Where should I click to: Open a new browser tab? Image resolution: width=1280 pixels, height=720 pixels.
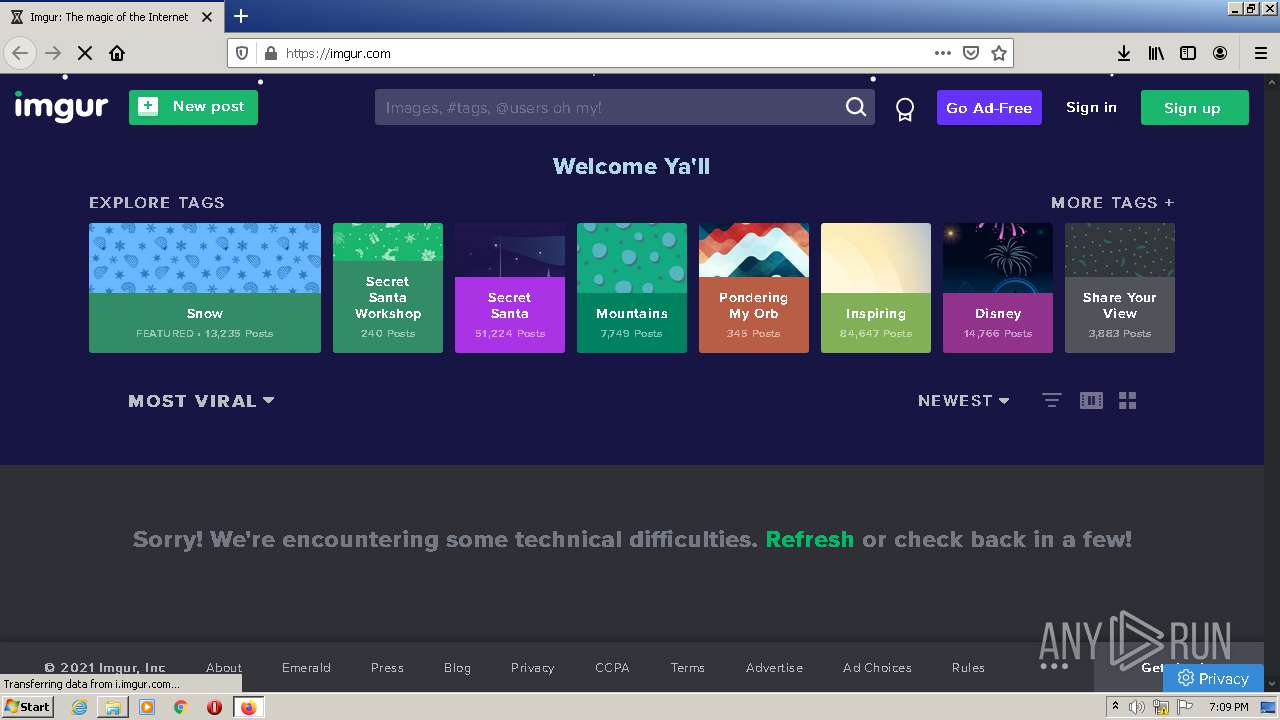coord(241,16)
